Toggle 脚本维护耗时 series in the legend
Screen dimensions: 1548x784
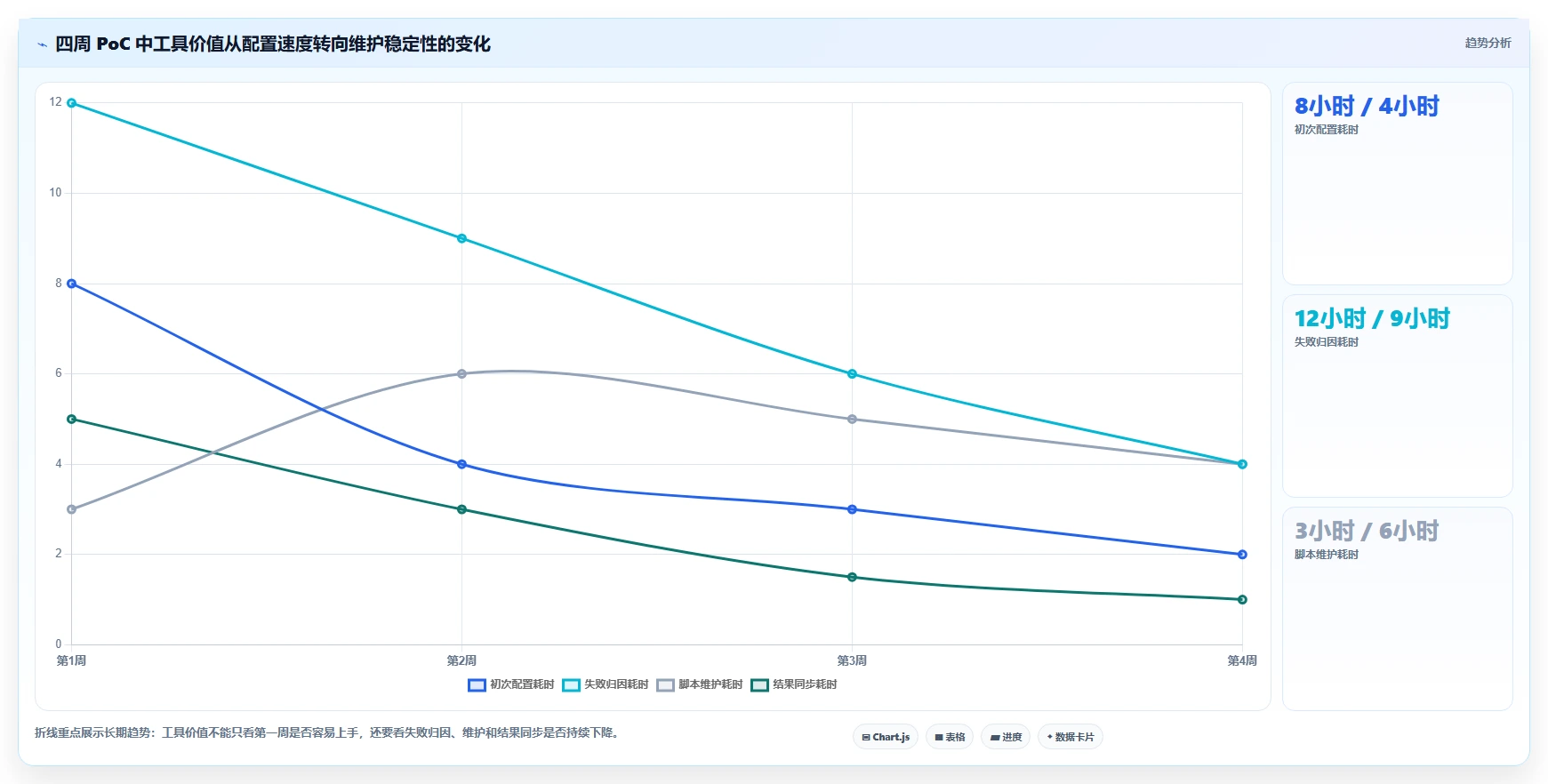point(700,684)
